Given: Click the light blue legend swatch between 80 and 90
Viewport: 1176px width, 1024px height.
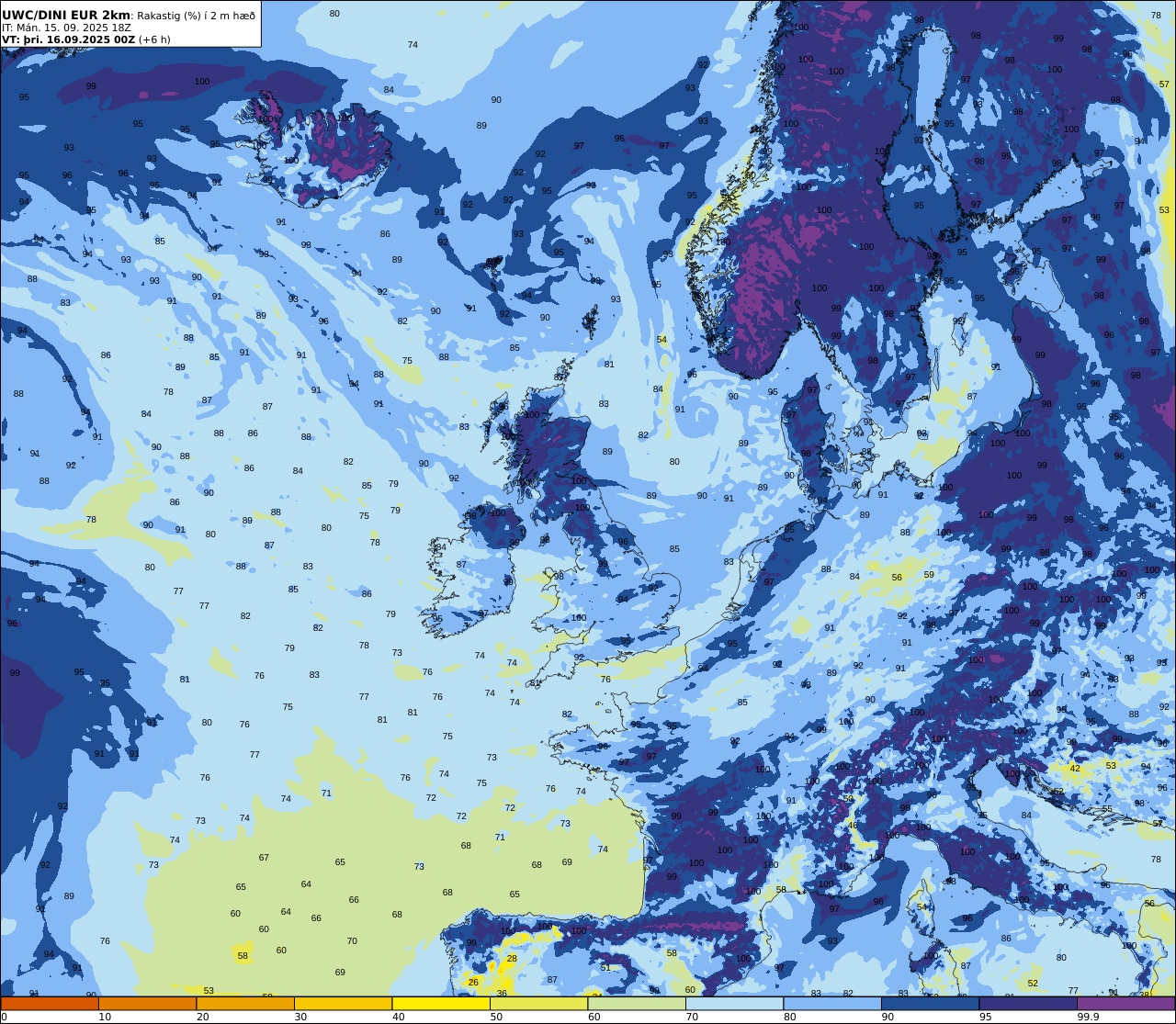Looking at the screenshot, I should (x=832, y=1004).
